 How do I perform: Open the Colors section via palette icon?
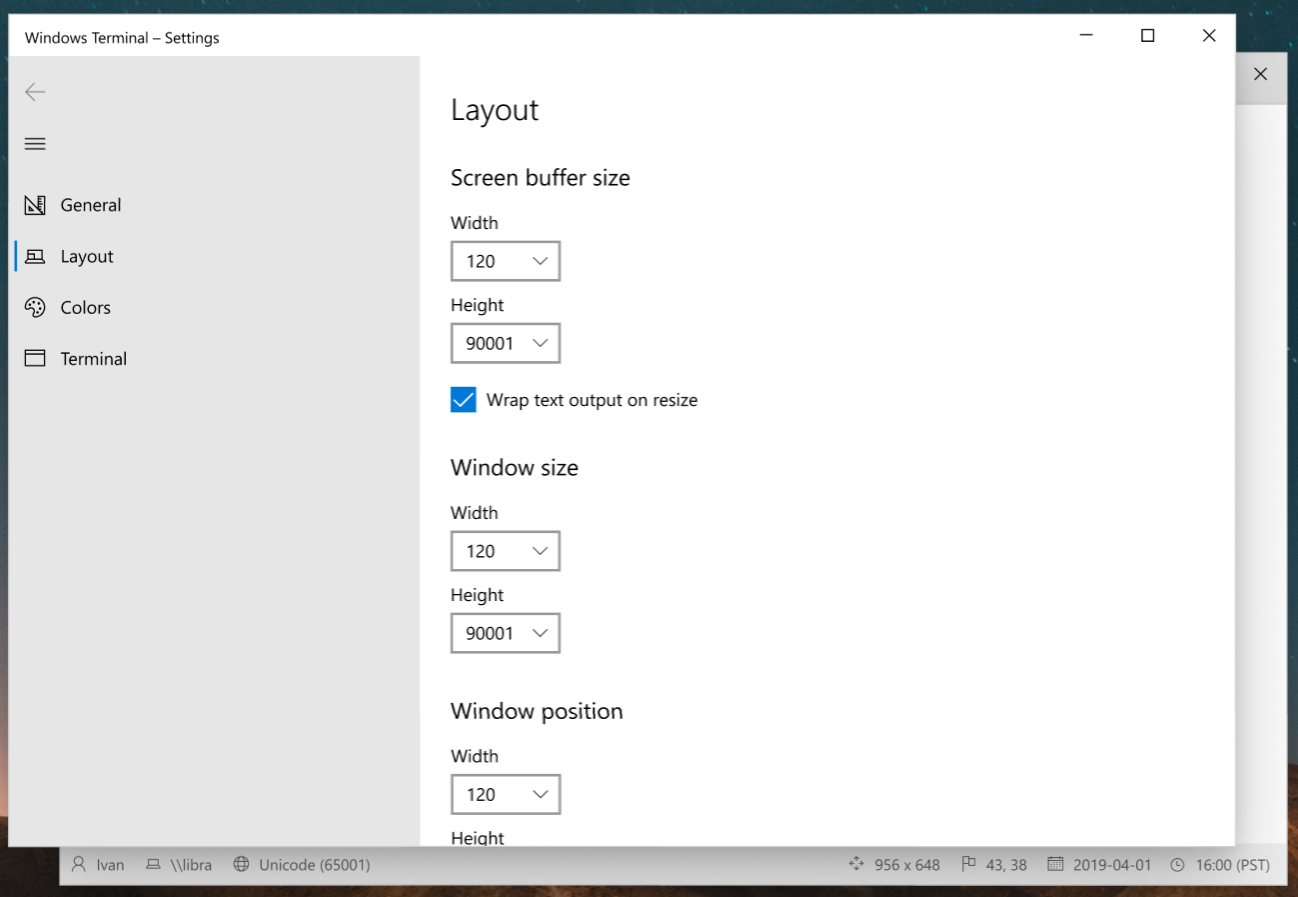[36, 307]
